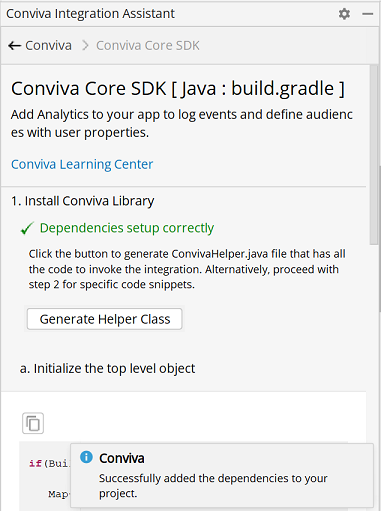Click the breadcrumb chevron separator

tap(85, 45)
